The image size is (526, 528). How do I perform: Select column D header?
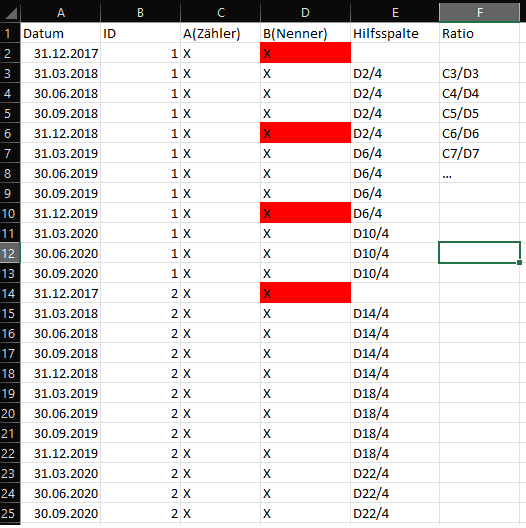coord(305,13)
